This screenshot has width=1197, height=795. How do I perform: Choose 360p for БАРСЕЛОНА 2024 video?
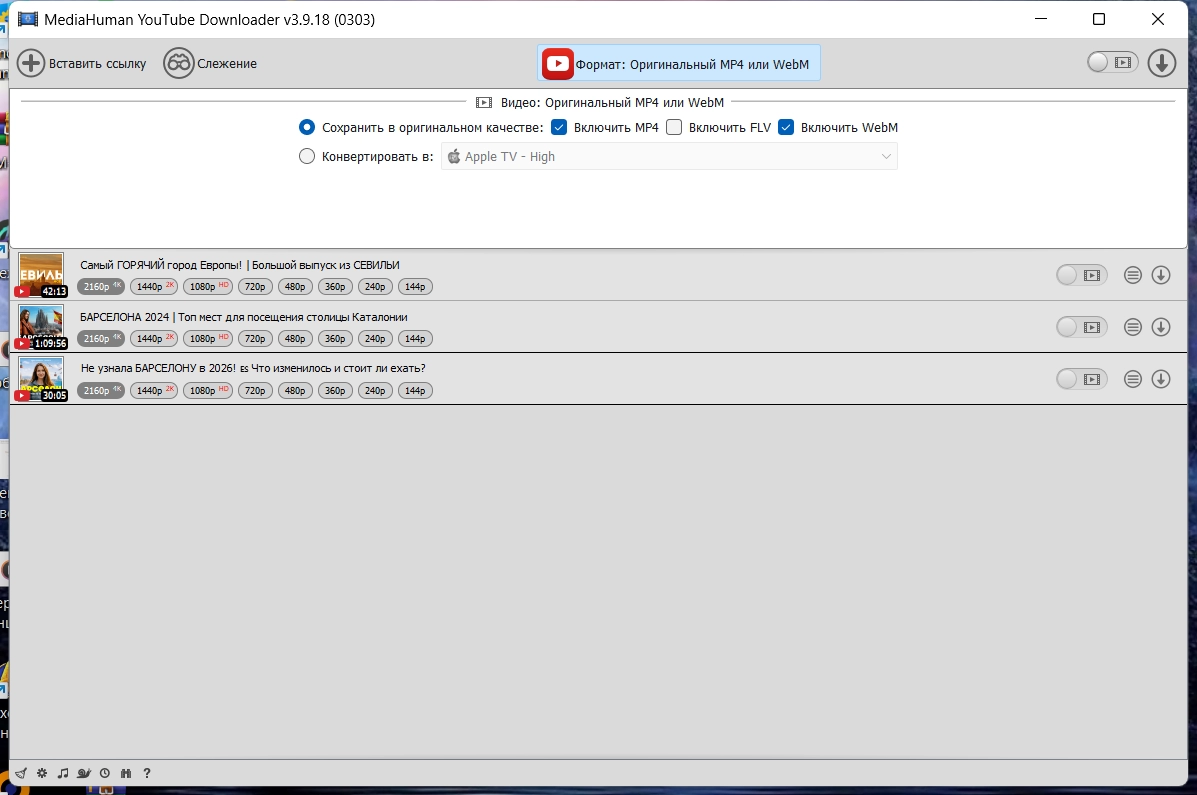[335, 338]
